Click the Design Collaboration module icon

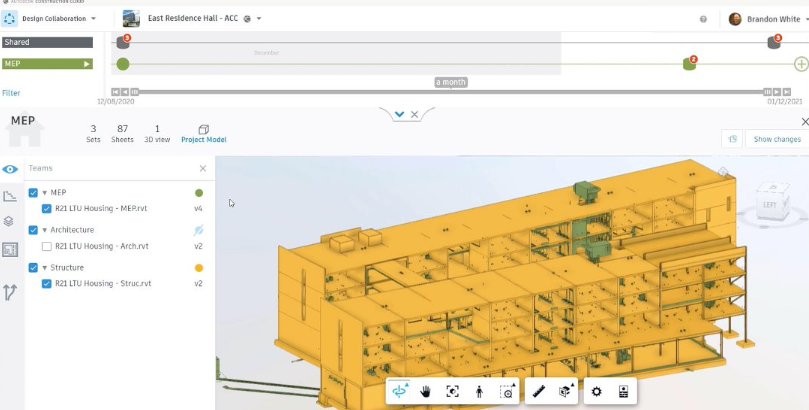[x=9, y=19]
